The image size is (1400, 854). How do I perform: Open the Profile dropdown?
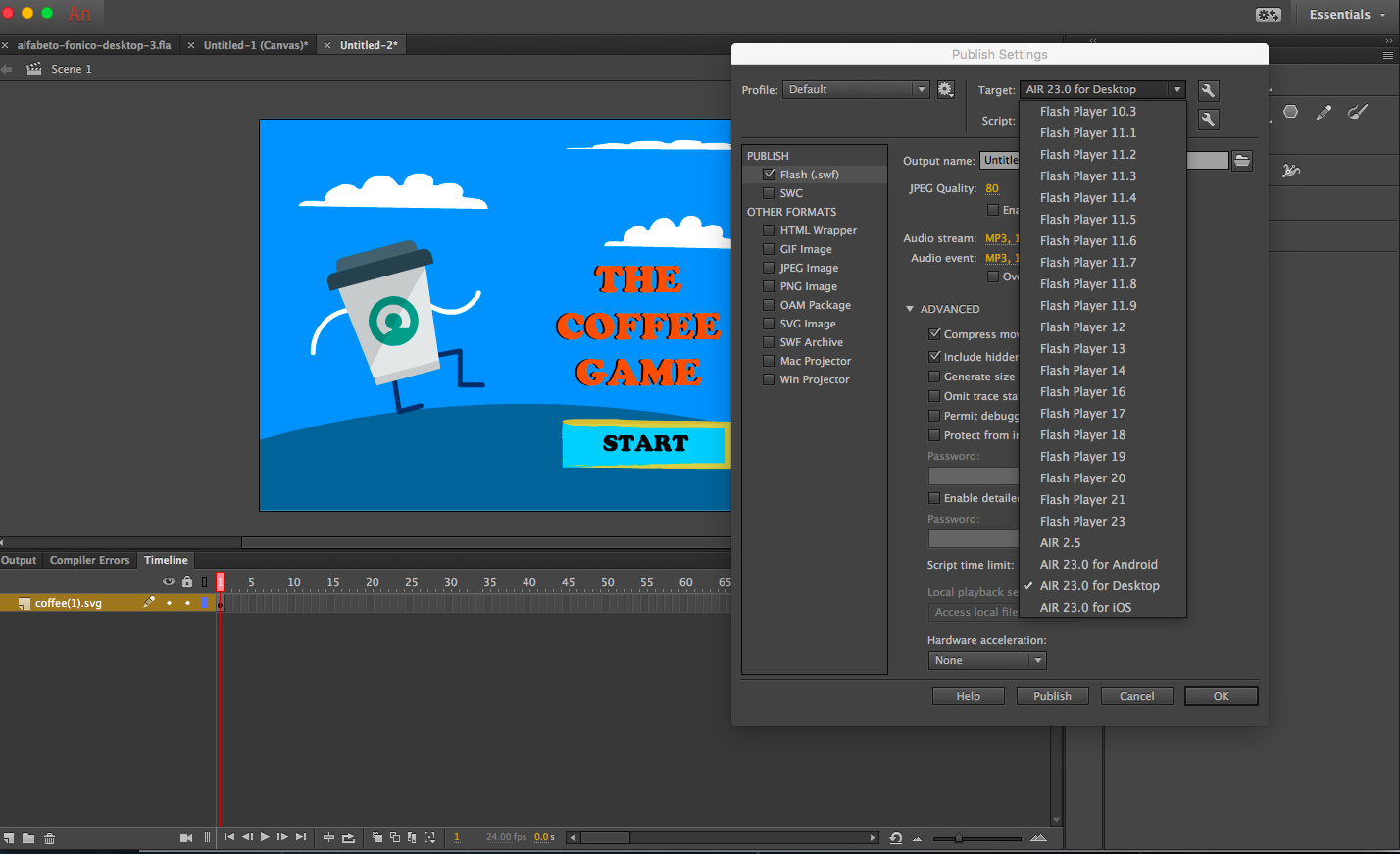click(x=856, y=89)
